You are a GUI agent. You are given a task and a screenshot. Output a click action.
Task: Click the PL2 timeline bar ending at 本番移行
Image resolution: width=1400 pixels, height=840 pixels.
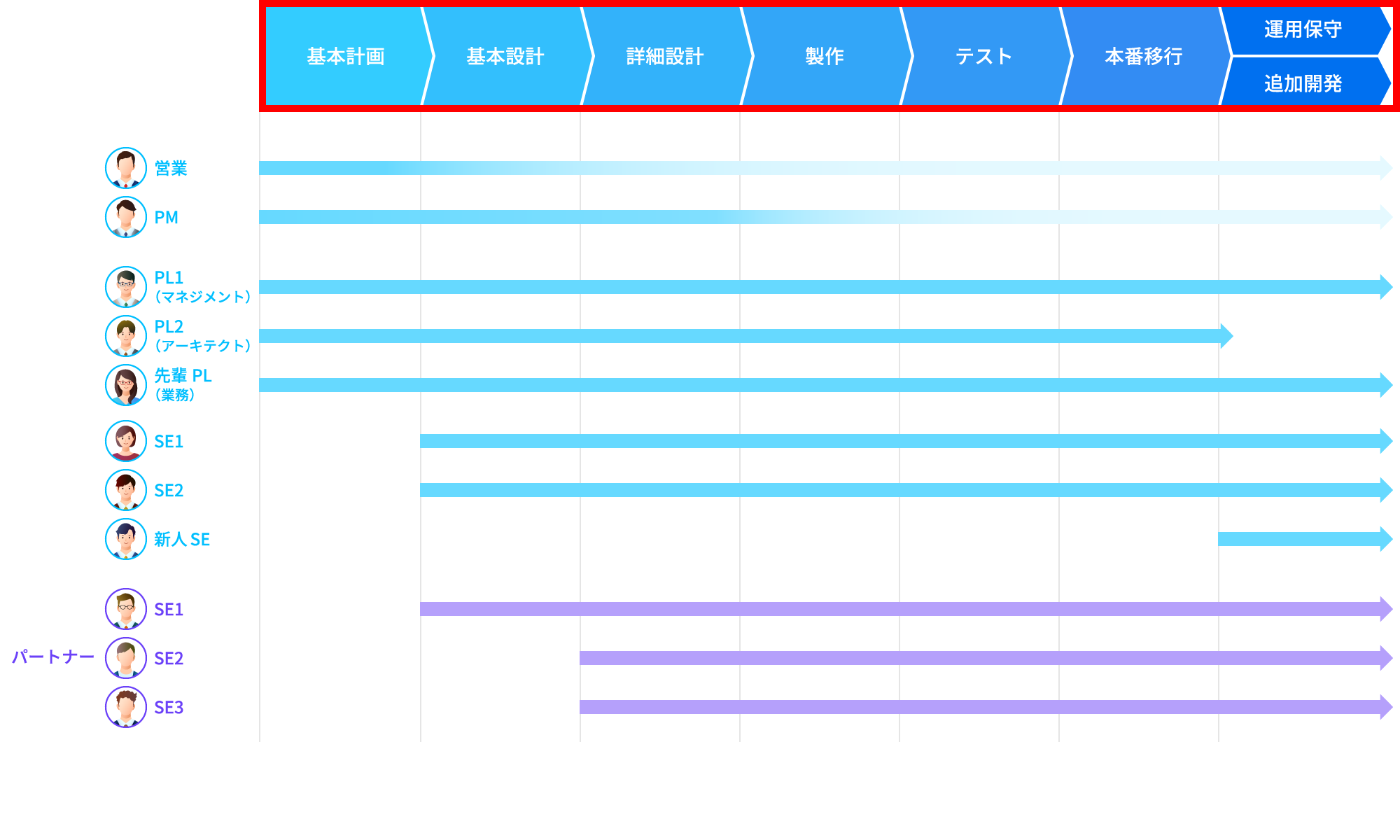click(x=746, y=336)
